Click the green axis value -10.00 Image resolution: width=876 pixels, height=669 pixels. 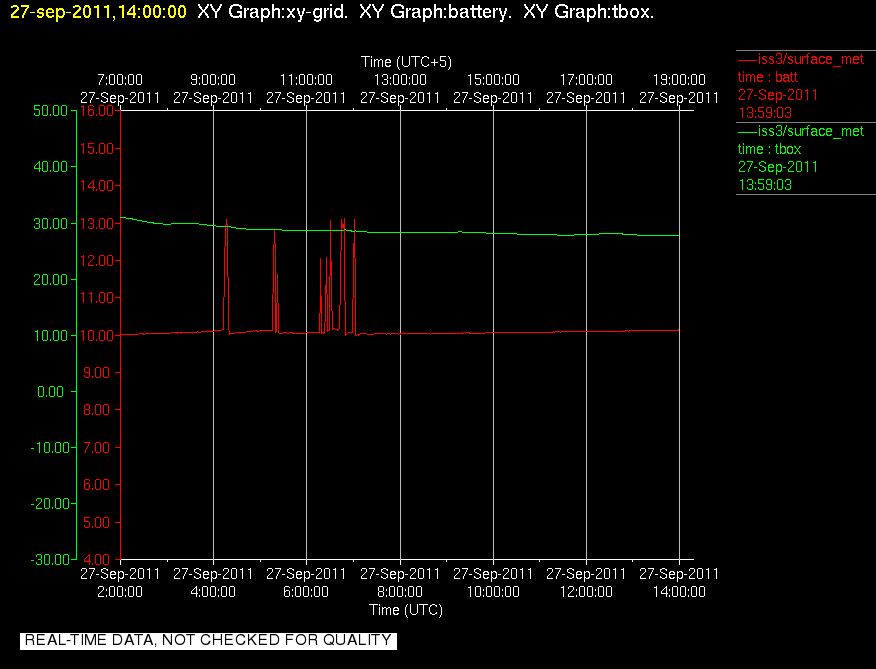[50, 448]
